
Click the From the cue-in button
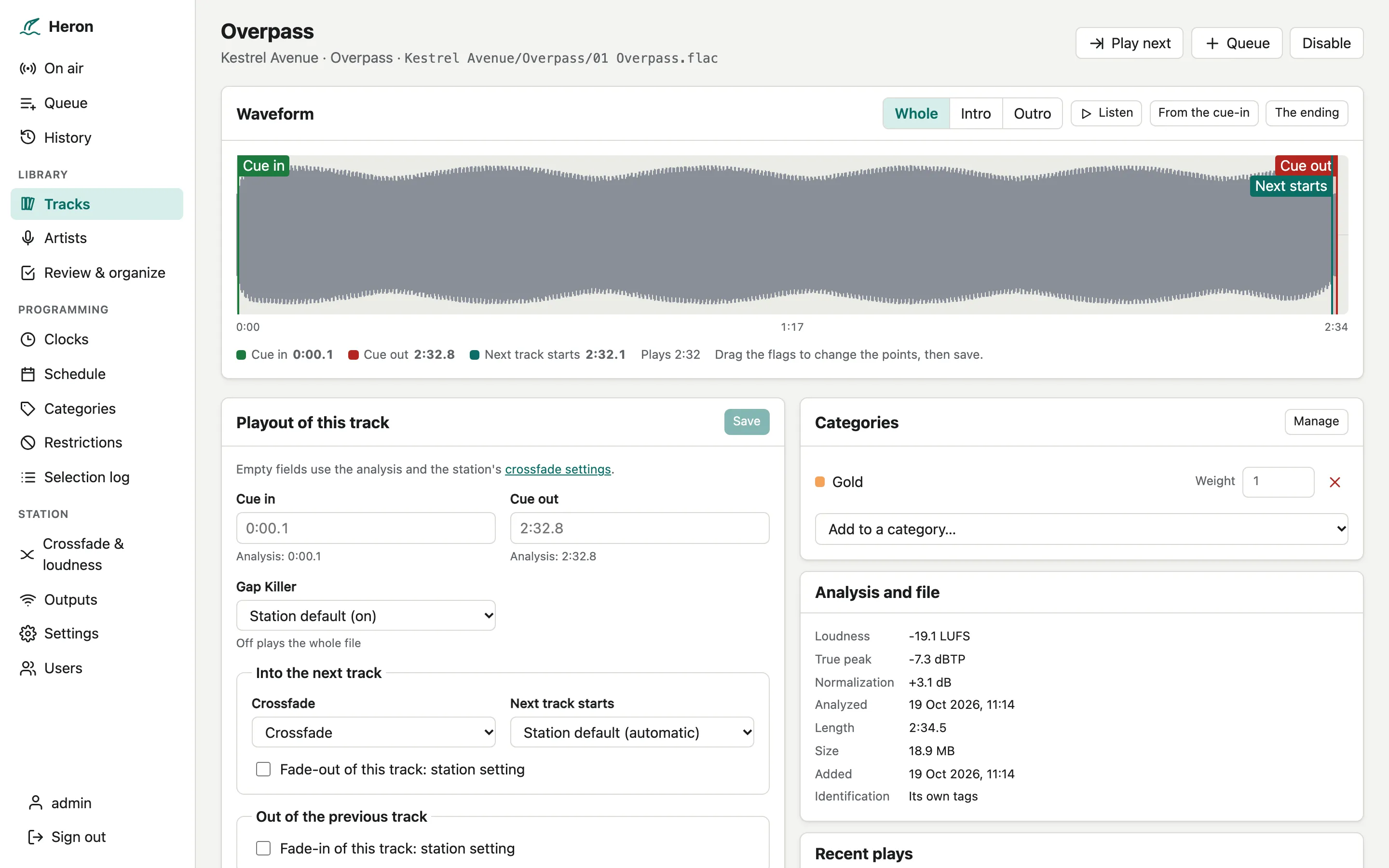pyautogui.click(x=1204, y=113)
